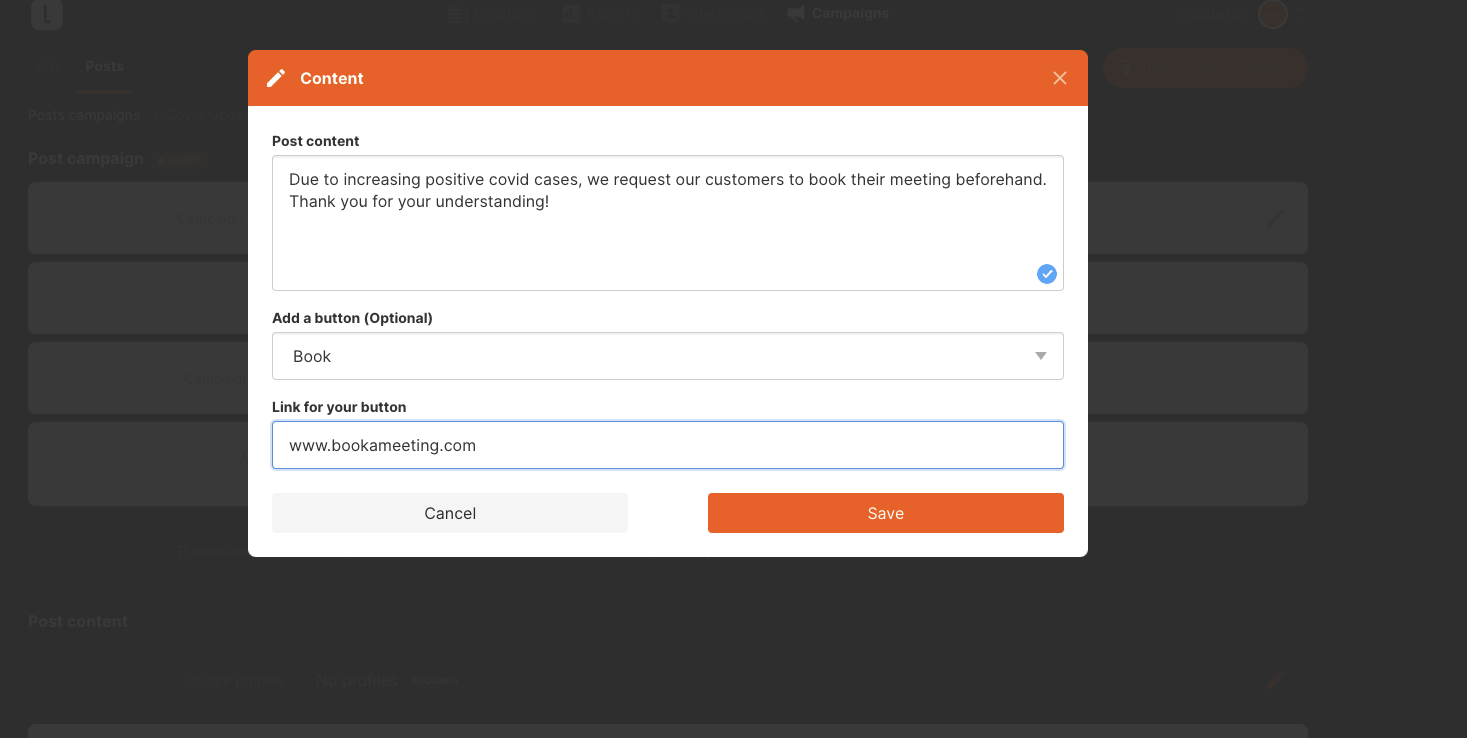Click the edit pencil on first campaign row
1467x738 pixels.
click(x=1275, y=218)
